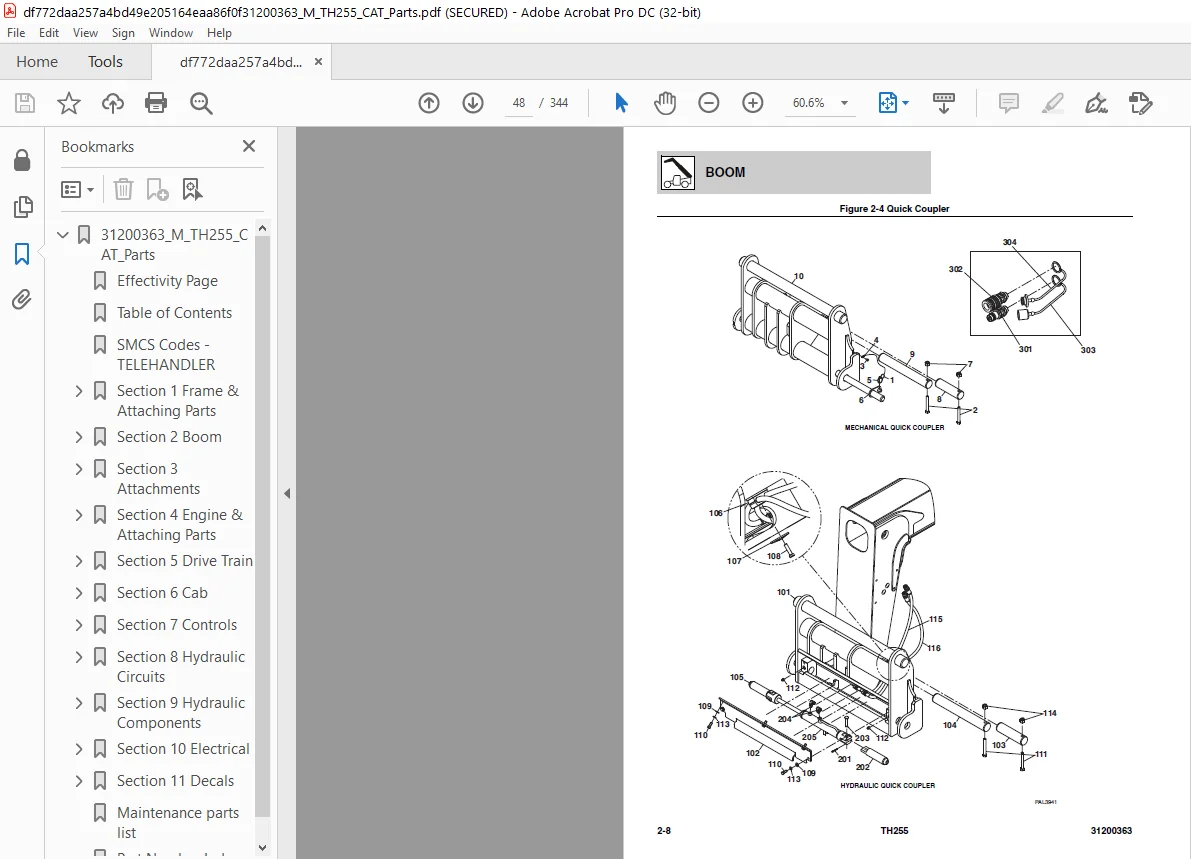Collapse the navigation pane with the left arrow
The image size is (1191, 859).
coord(287,494)
